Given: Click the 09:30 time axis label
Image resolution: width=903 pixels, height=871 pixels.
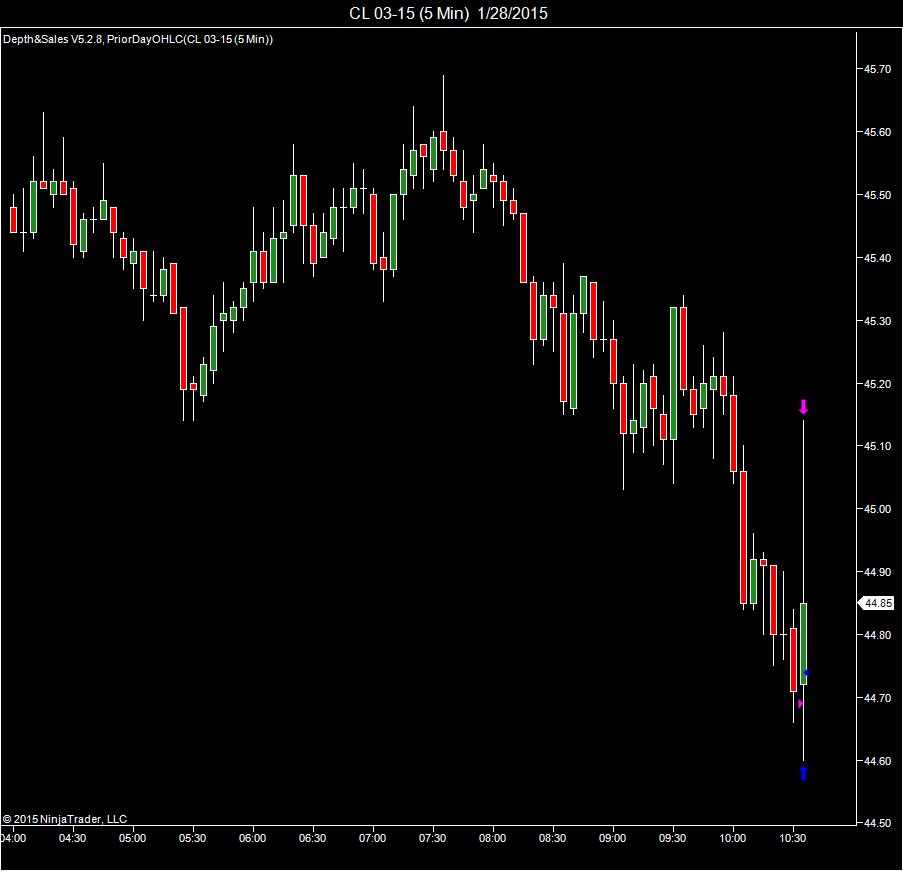Looking at the screenshot, I should coord(672,838).
